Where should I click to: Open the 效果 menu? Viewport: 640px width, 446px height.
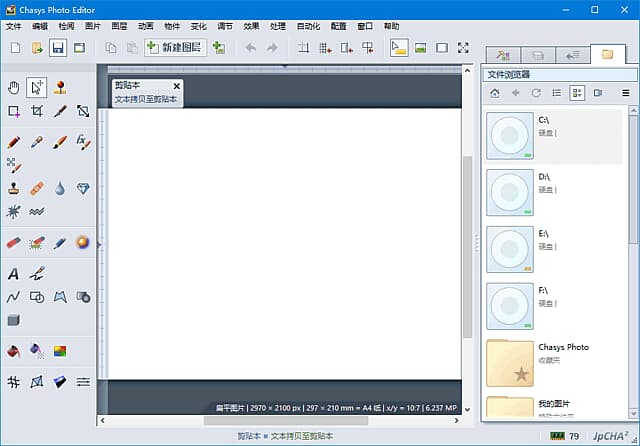point(250,26)
